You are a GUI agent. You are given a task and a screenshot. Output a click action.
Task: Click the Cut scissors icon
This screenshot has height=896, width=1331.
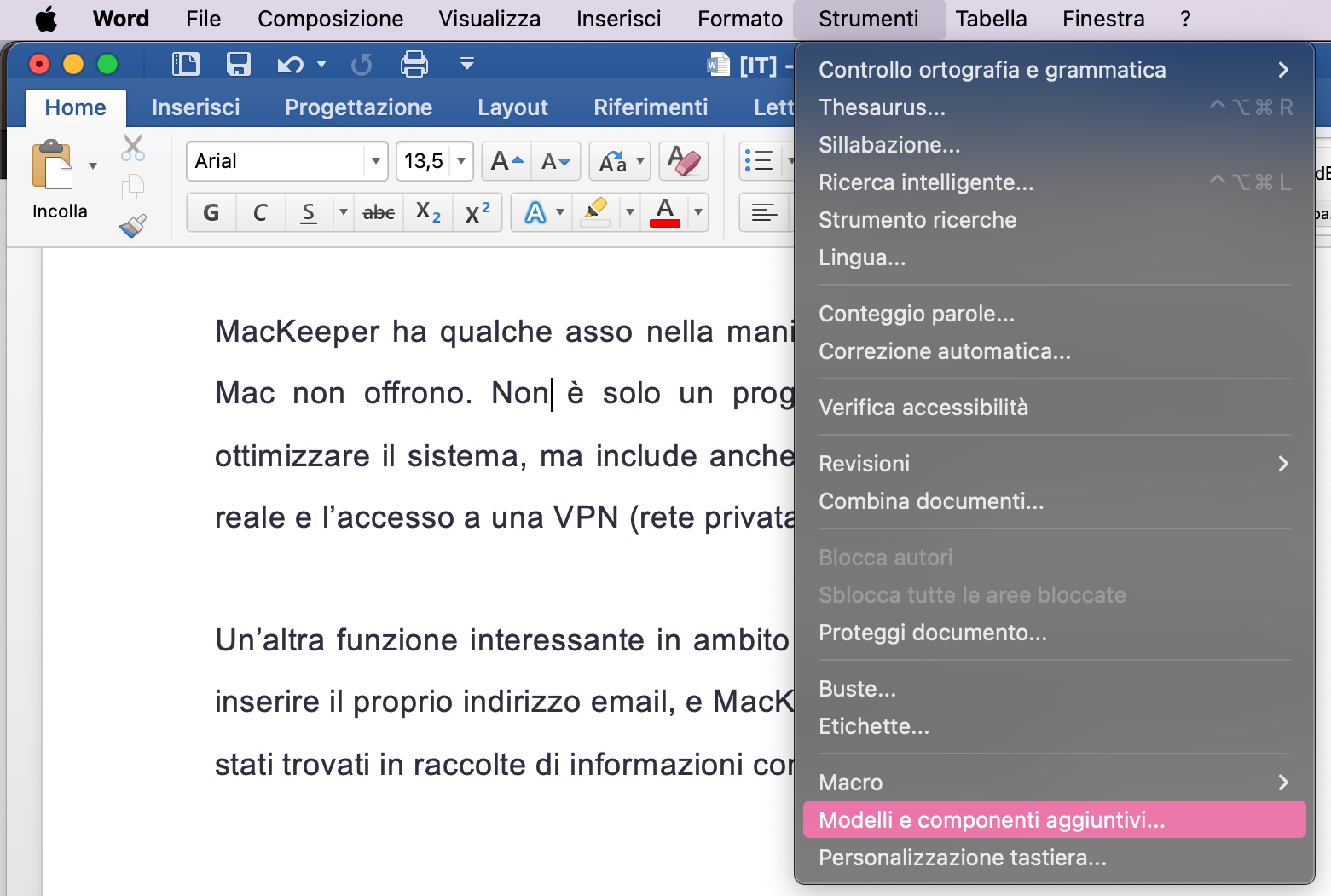click(x=133, y=147)
